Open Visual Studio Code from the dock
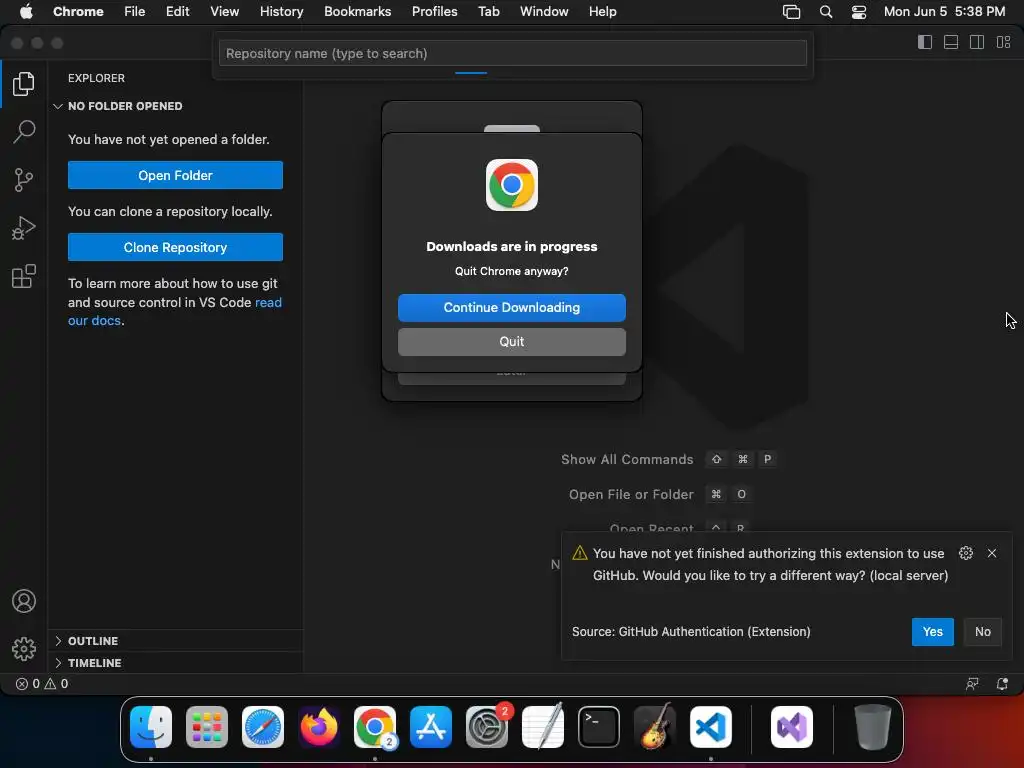Image resolution: width=1024 pixels, height=768 pixels. click(x=711, y=727)
